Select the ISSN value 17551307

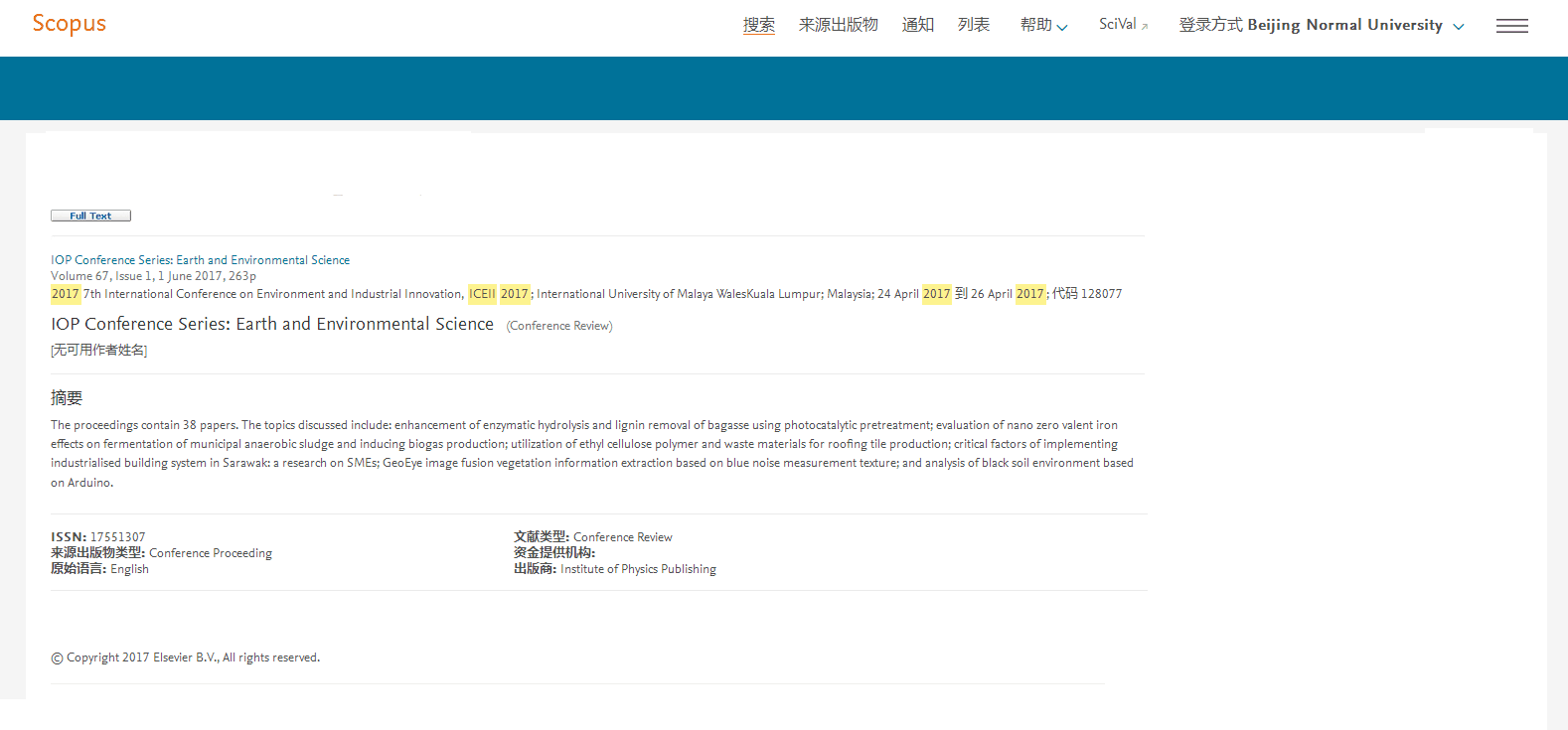pyautogui.click(x=117, y=537)
